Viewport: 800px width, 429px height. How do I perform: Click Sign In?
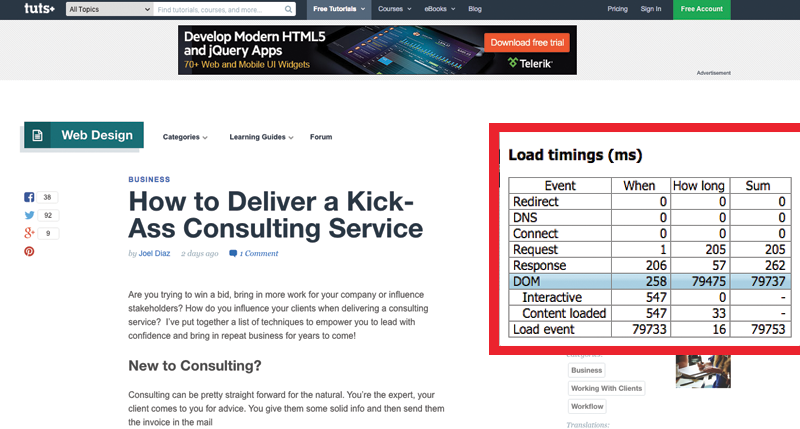coord(651,9)
